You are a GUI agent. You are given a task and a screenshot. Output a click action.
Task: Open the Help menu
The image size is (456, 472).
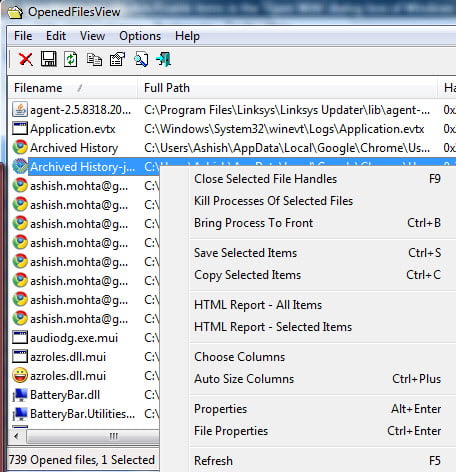(x=187, y=36)
